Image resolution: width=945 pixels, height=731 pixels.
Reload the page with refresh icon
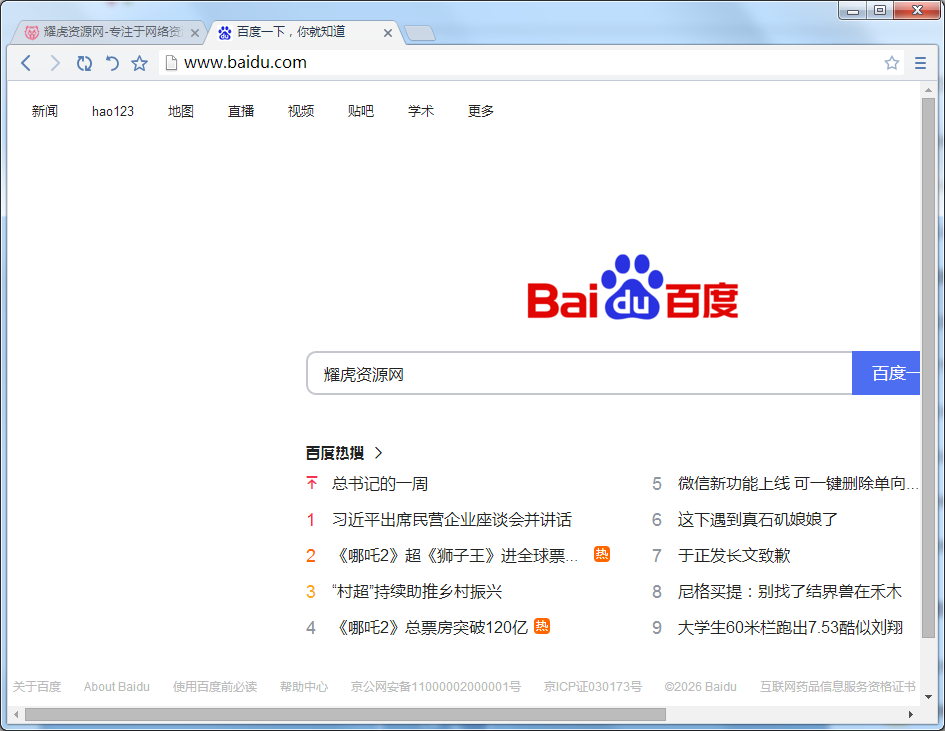pyautogui.click(x=84, y=63)
